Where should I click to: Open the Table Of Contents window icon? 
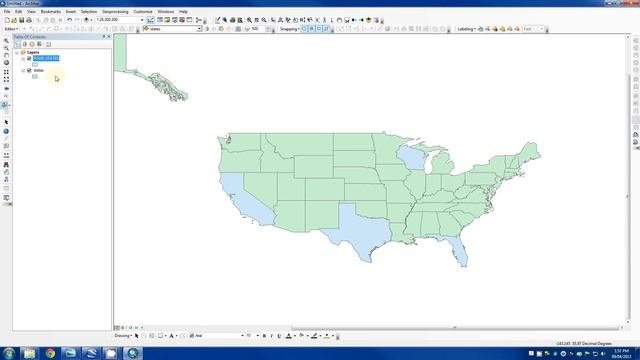(x=160, y=20)
